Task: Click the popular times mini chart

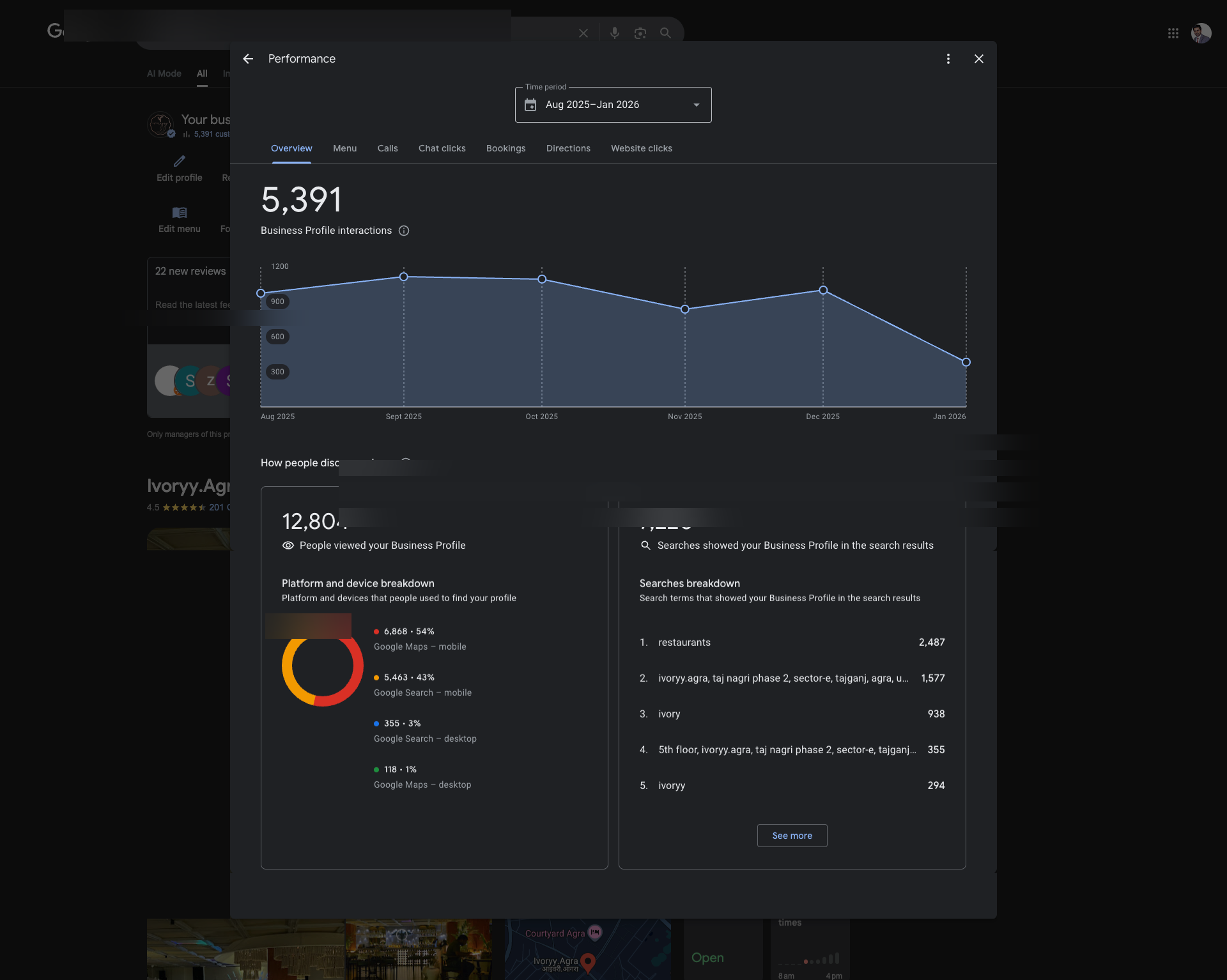Action: click(810, 960)
